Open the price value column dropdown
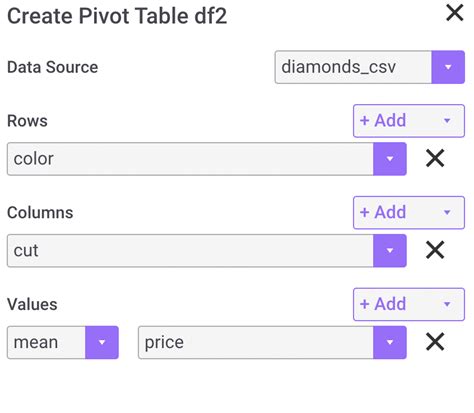The image size is (474, 413). (272, 342)
